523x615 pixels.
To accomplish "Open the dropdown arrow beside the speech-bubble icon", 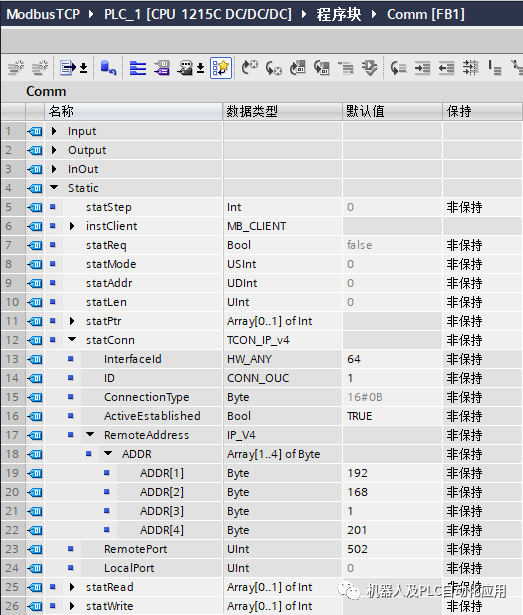I will click(x=200, y=68).
